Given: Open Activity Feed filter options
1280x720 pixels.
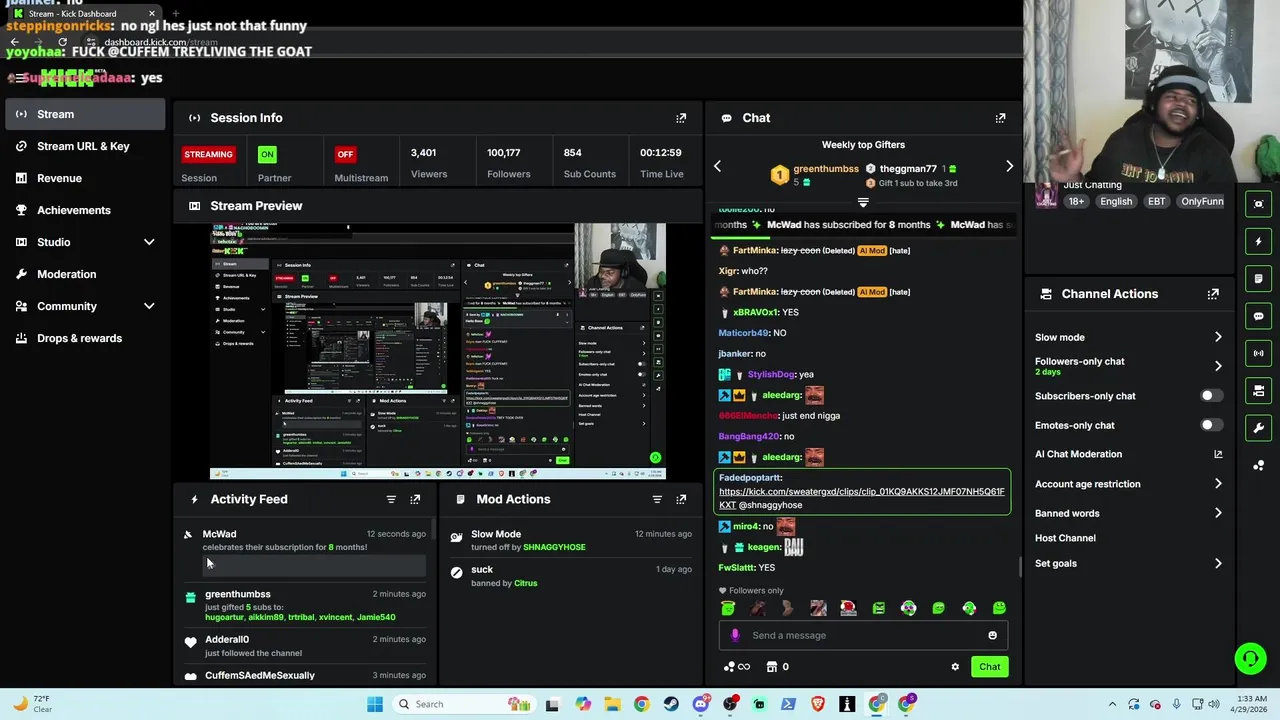Looking at the screenshot, I should click(391, 499).
